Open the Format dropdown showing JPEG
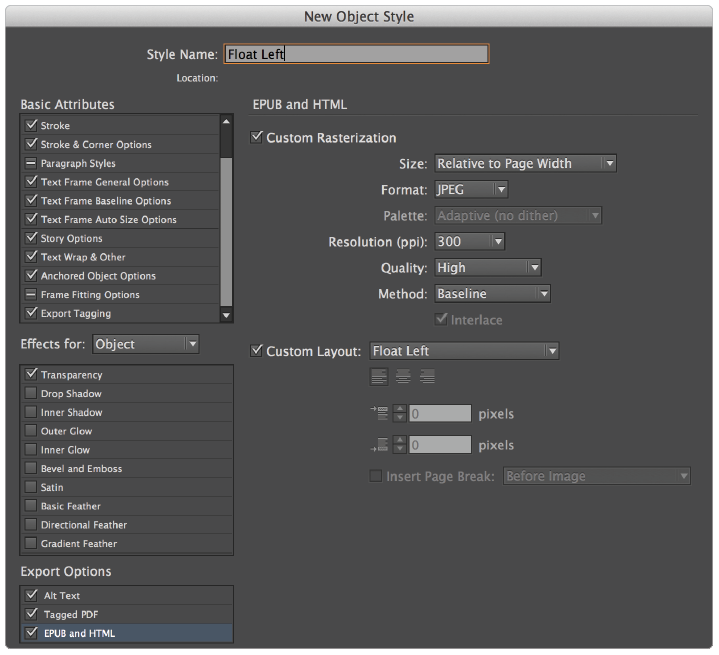The image size is (719, 655). pos(471,190)
